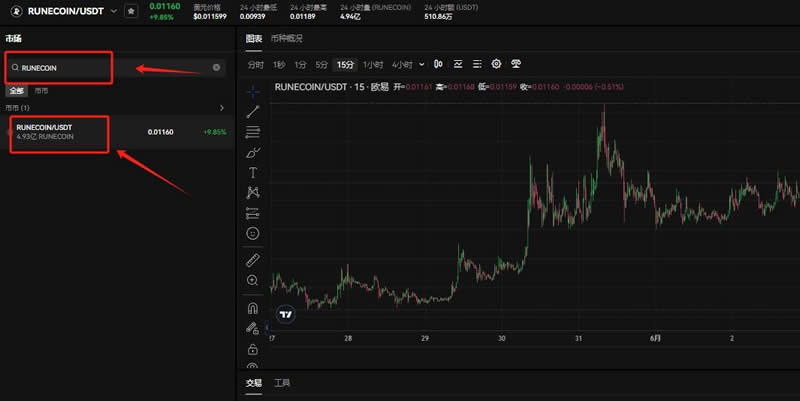Click the 30 date label on time axis

pyautogui.click(x=502, y=338)
